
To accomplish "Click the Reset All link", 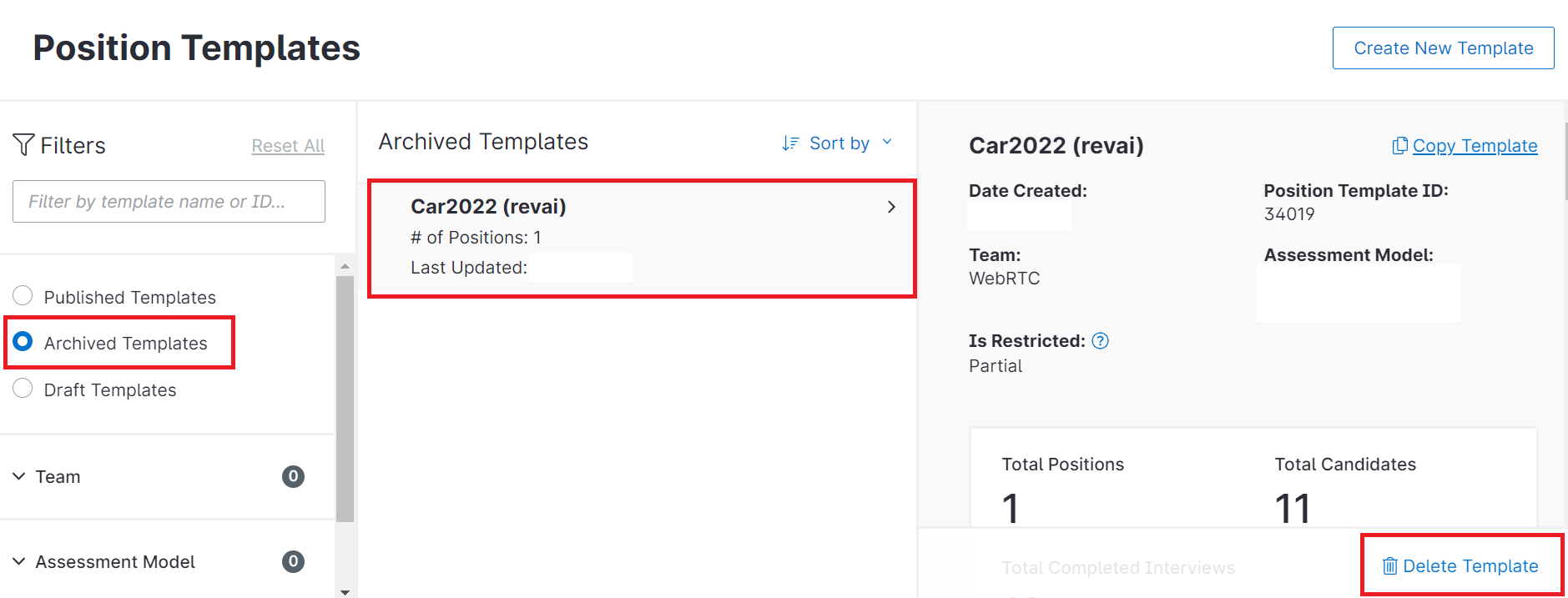I will [x=288, y=146].
